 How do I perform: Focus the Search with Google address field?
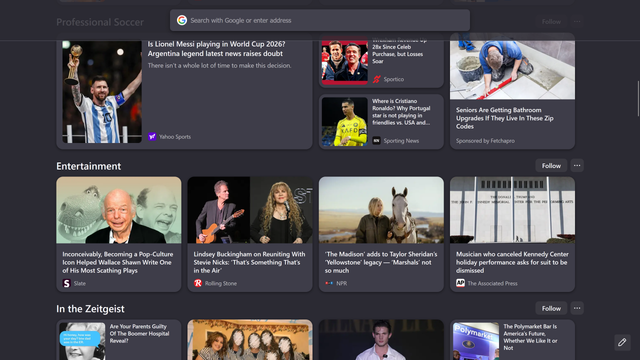[320, 20]
